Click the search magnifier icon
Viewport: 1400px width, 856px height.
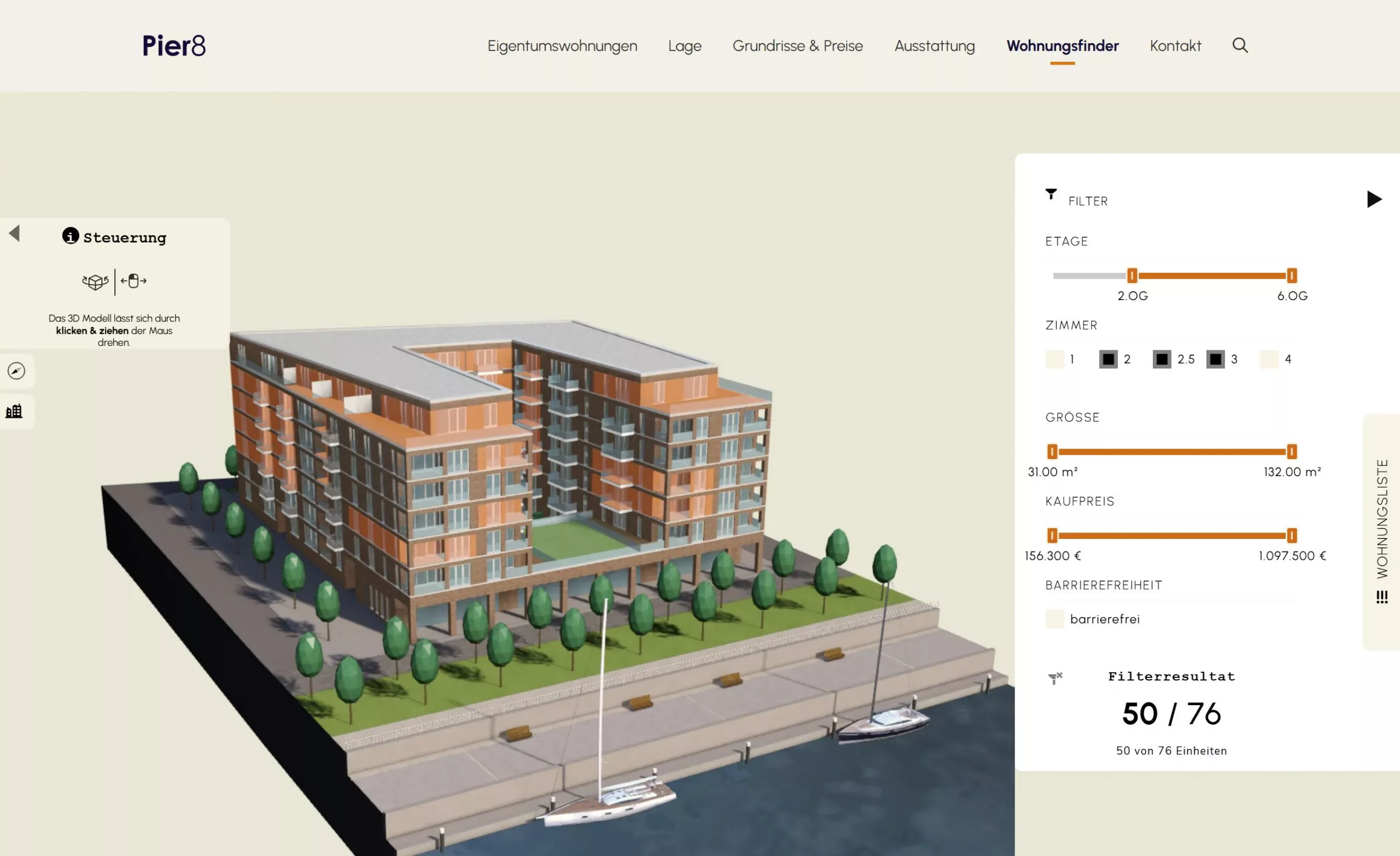pos(1240,45)
